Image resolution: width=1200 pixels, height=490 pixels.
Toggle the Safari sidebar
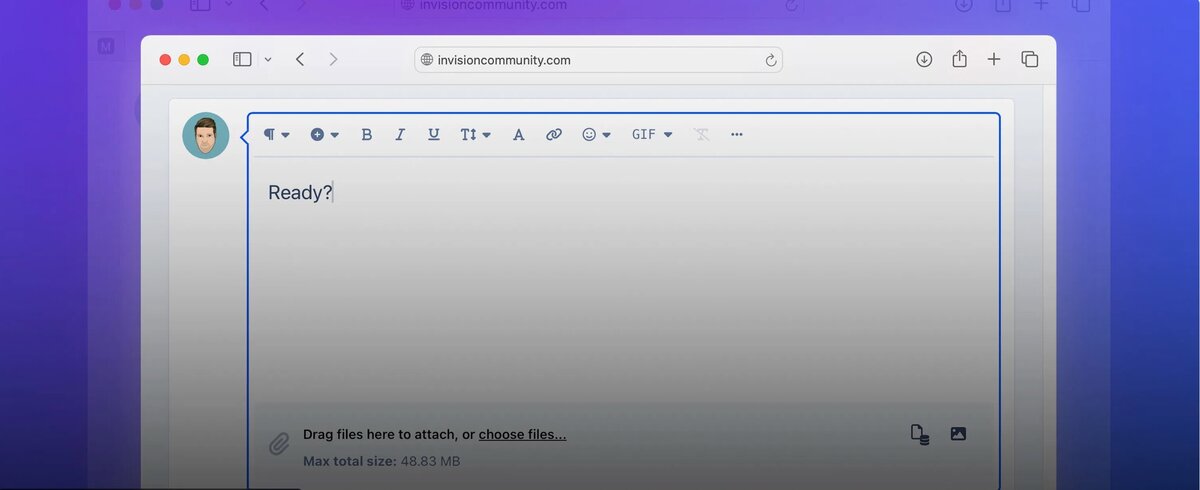point(242,60)
